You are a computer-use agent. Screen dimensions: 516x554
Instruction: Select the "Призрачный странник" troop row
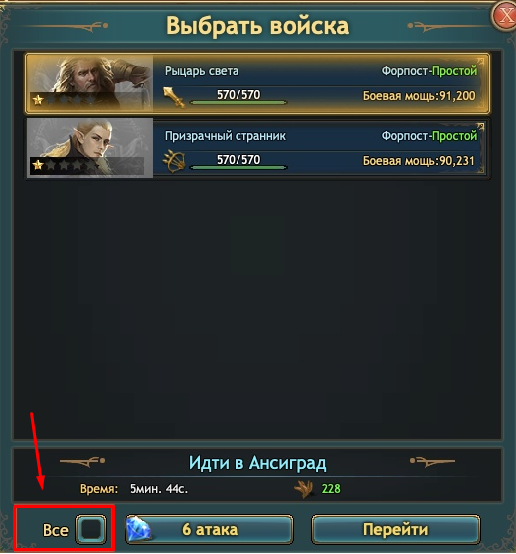click(258, 148)
